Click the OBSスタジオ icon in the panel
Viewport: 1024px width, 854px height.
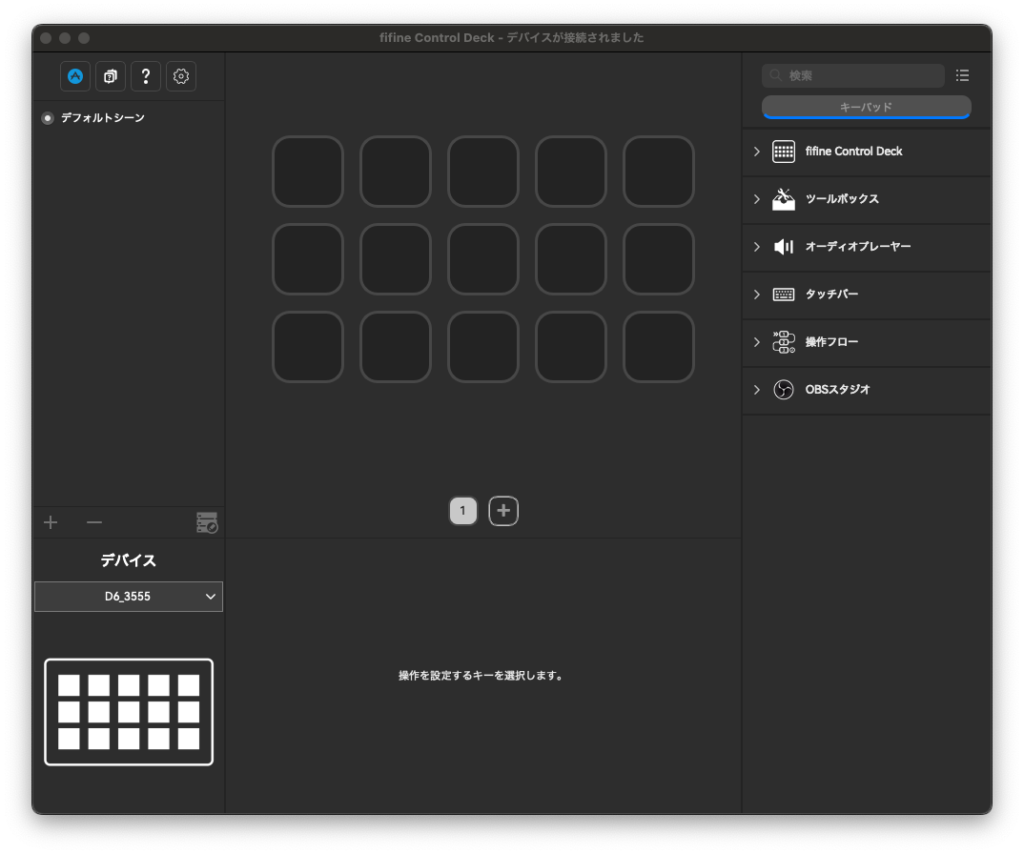[x=783, y=390]
